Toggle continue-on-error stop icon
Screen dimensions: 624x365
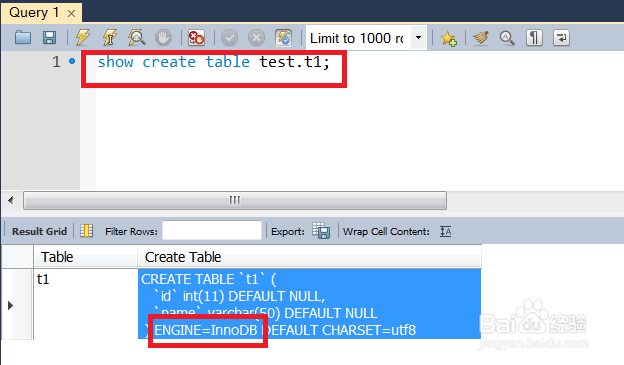click(x=196, y=38)
